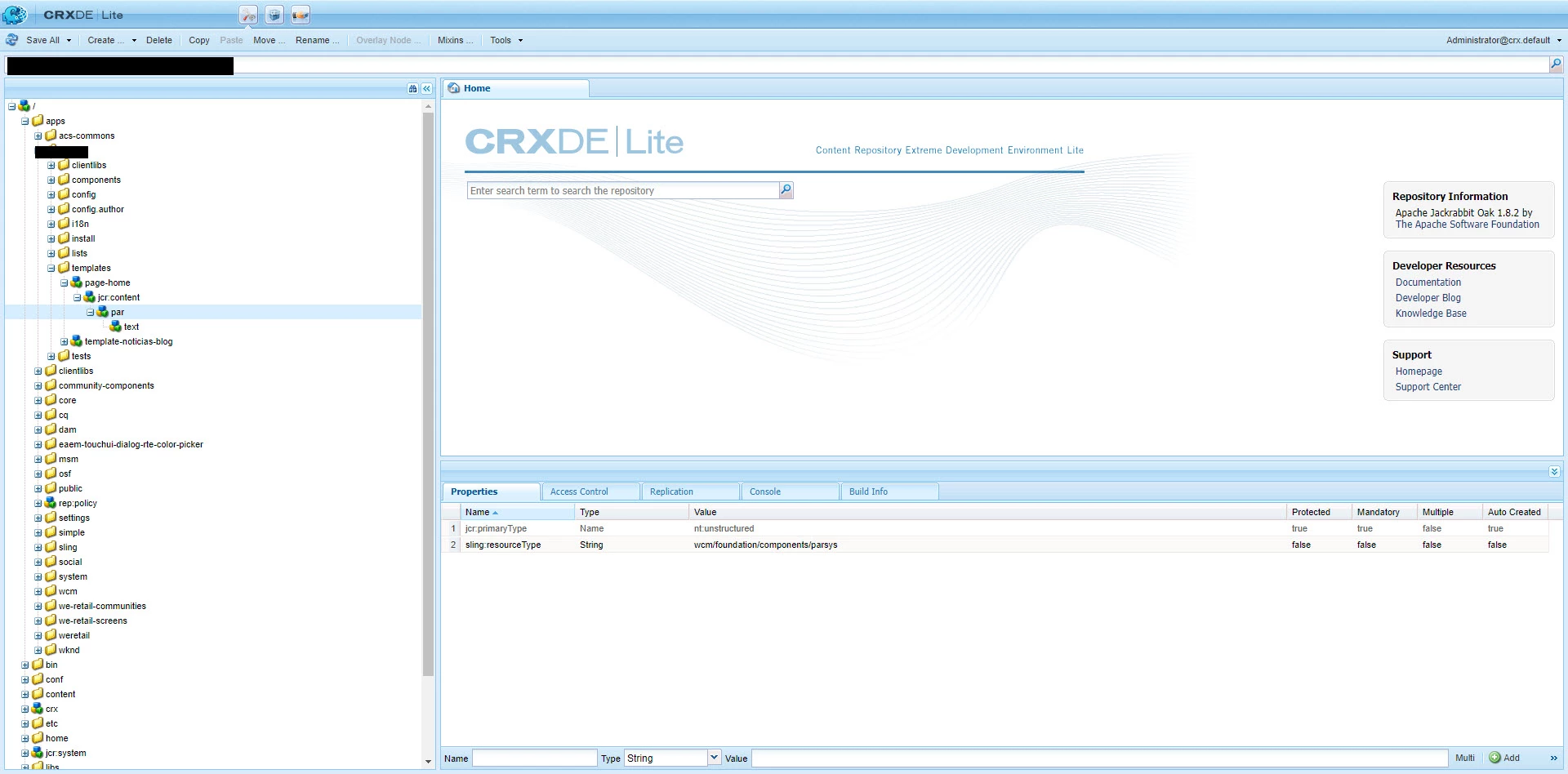Click the wknd folder icon

[x=50, y=650]
